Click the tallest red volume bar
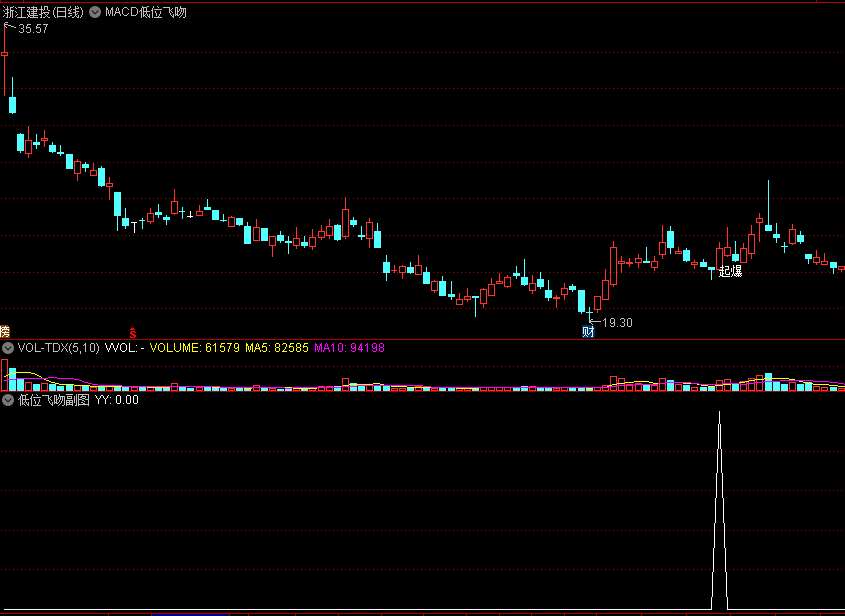Viewport: 845px width, 616px height. click(x=4, y=375)
